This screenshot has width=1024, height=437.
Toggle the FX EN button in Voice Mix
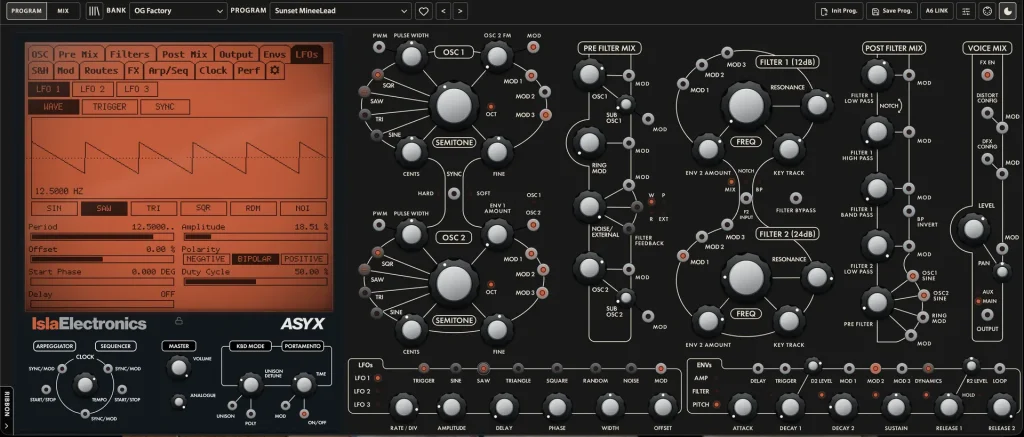pos(987,76)
